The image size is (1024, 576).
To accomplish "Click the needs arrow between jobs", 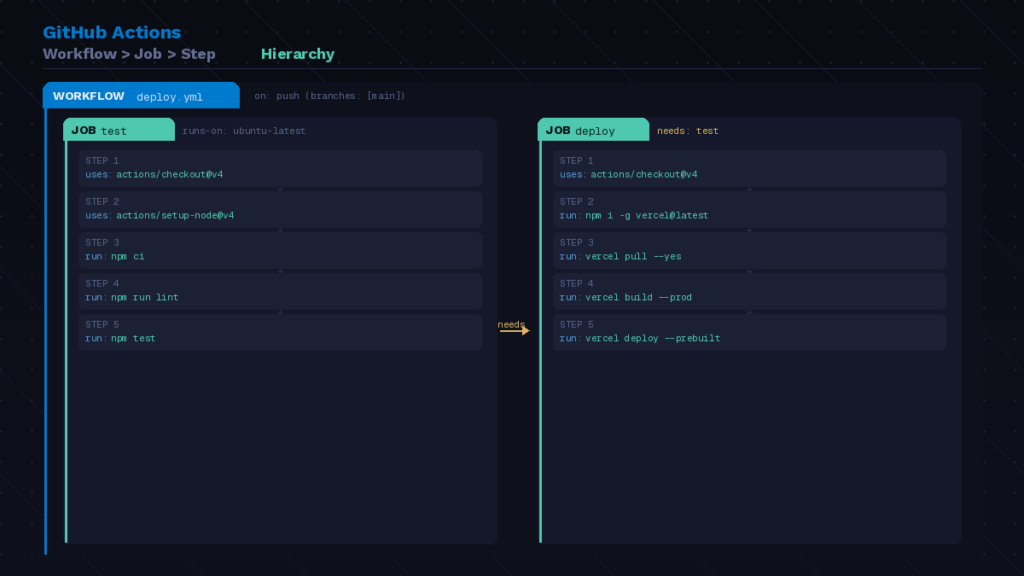I will tap(511, 330).
